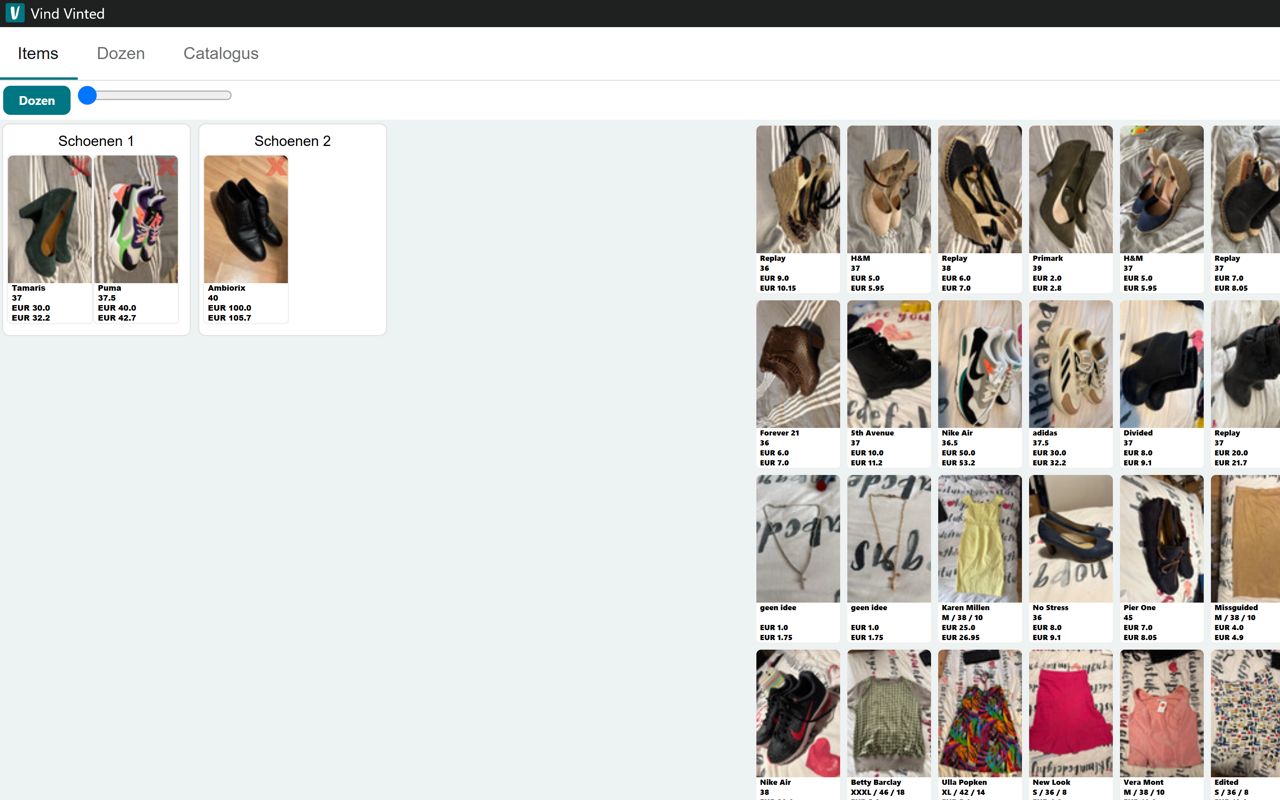Select the Replay size 38 espadrille item
This screenshot has width=1280, height=800.
980,209
